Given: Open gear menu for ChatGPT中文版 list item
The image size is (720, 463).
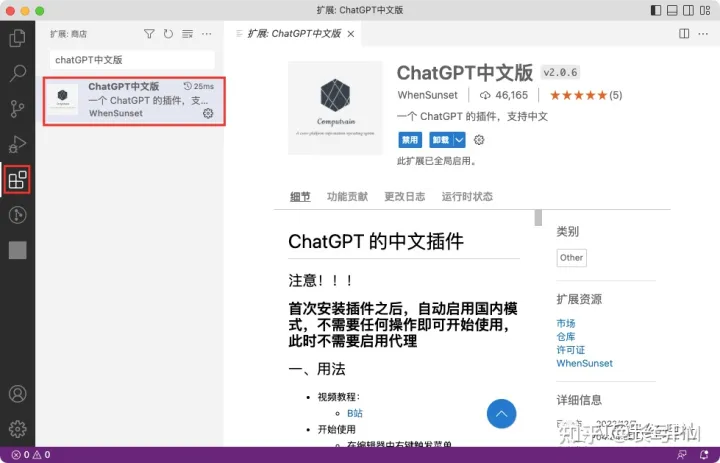Looking at the screenshot, I should (208, 113).
